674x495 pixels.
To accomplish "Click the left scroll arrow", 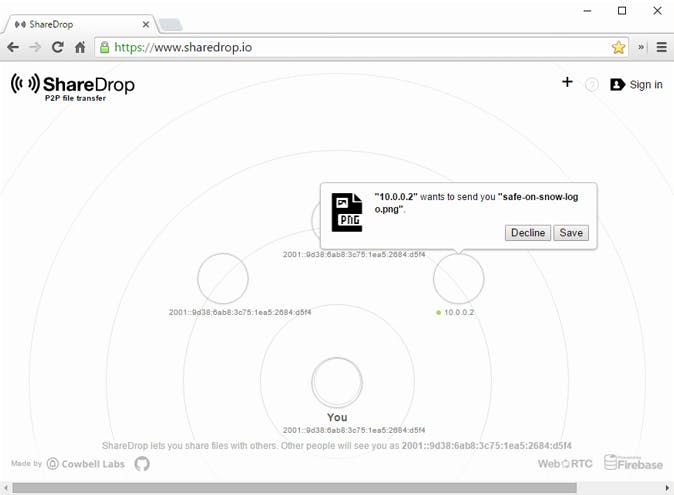I will [x=6, y=488].
